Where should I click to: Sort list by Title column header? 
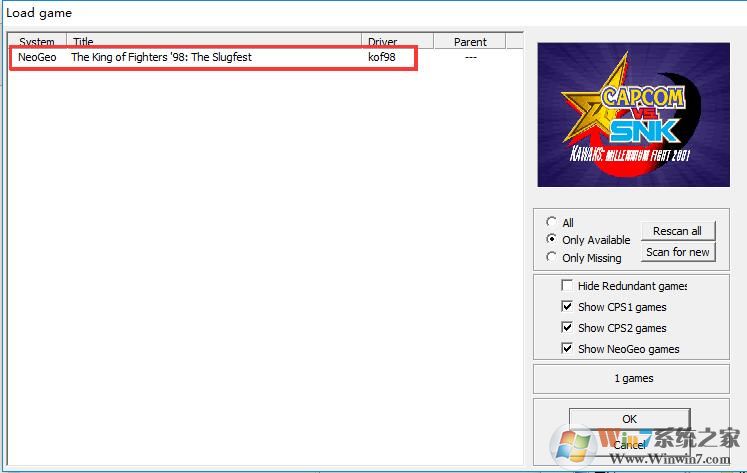[214, 41]
